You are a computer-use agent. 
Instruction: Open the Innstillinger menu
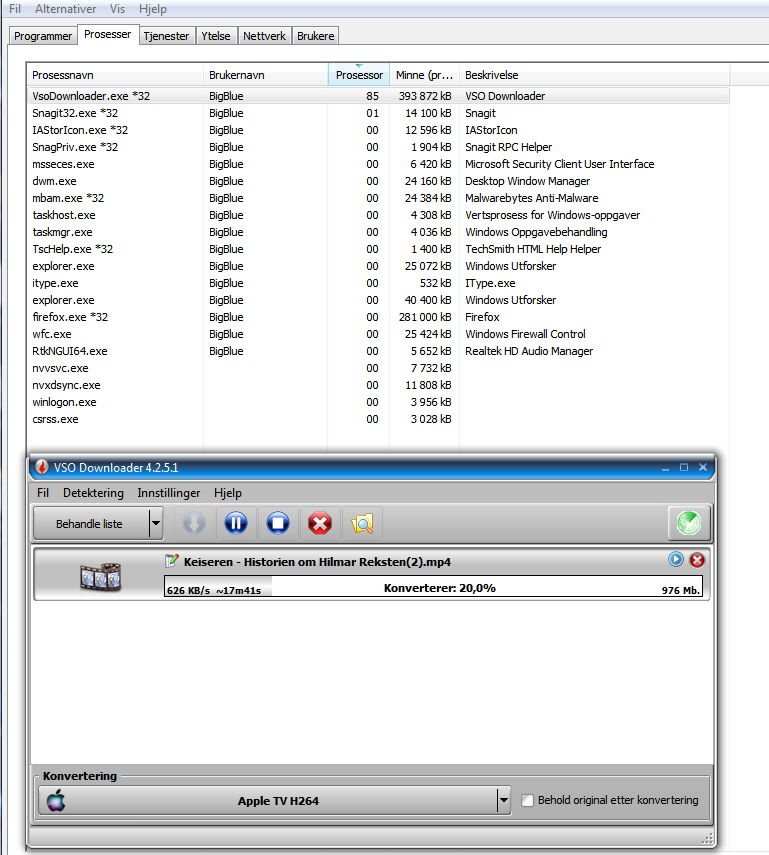pyautogui.click(x=169, y=493)
